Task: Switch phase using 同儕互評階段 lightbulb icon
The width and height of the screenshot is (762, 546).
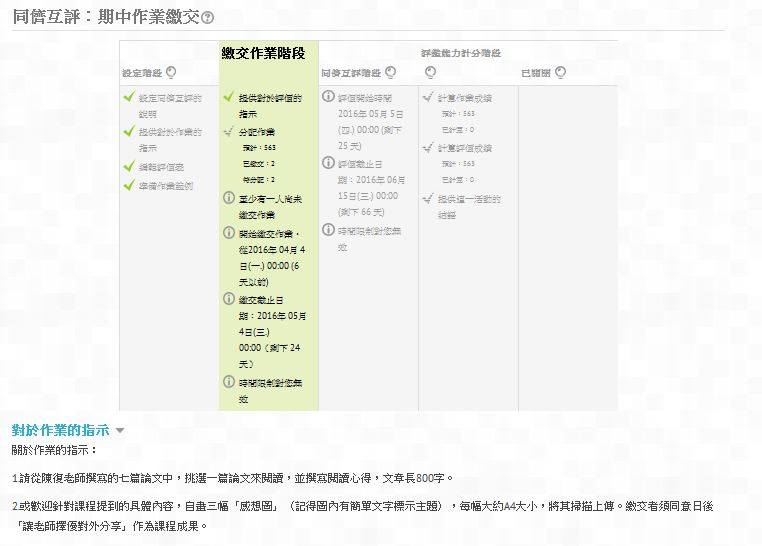Action: [x=391, y=72]
